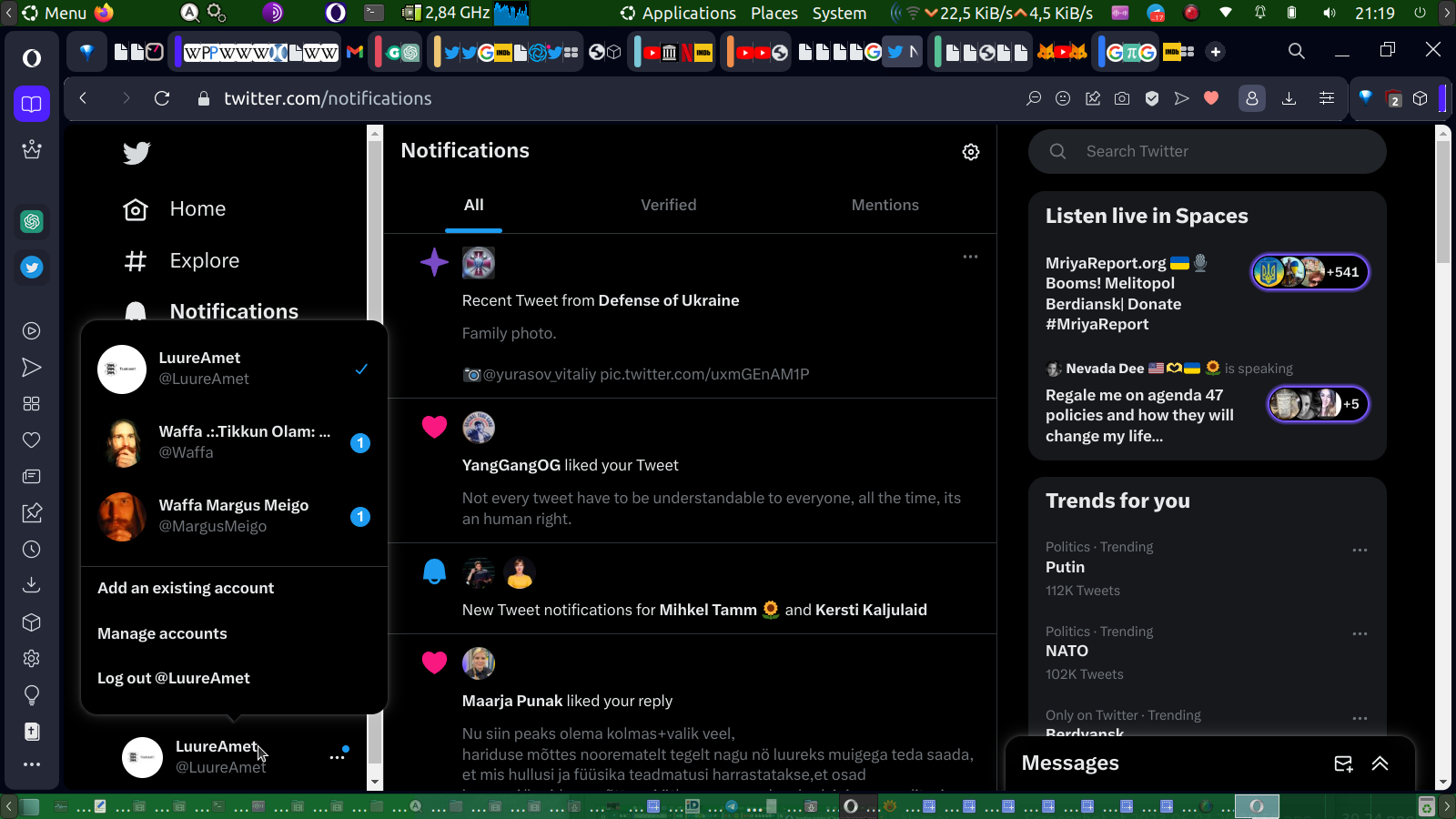
Task: Open more options for Putin trend
Action: (1360, 550)
